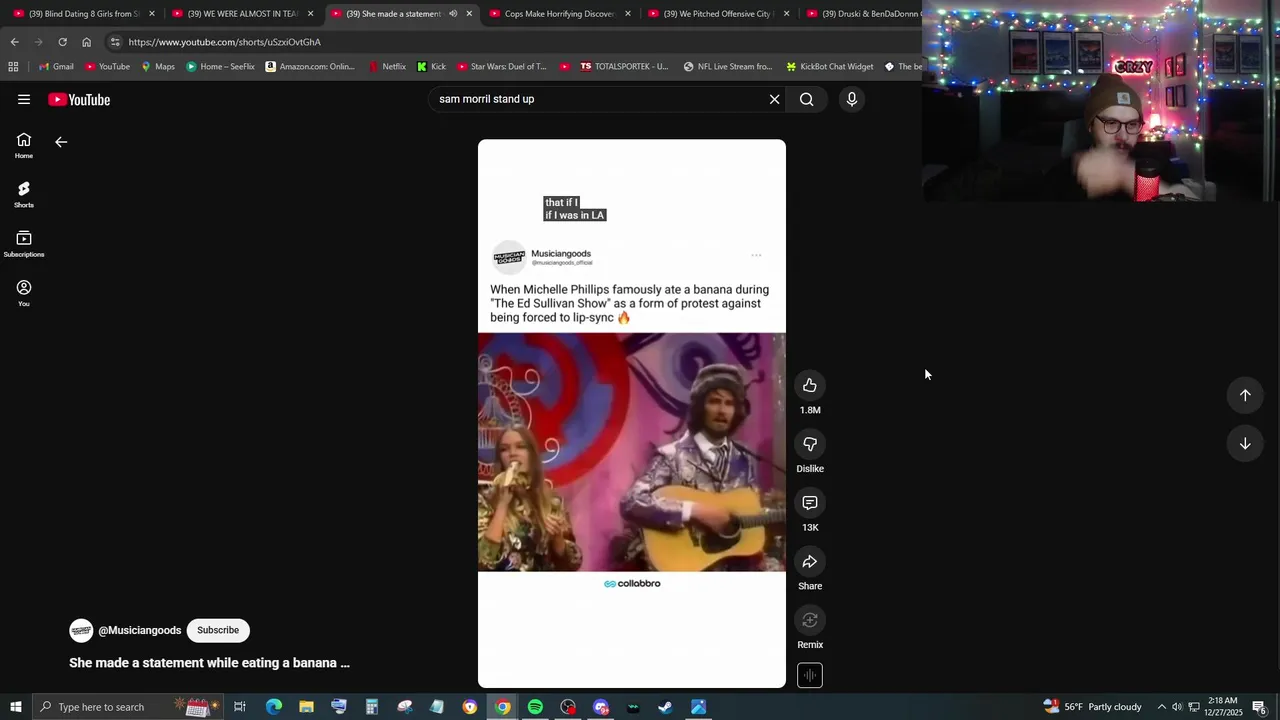Image resolution: width=1280 pixels, height=720 pixels.
Task: Subscribe to @Musiciangoods
Action: tap(218, 630)
